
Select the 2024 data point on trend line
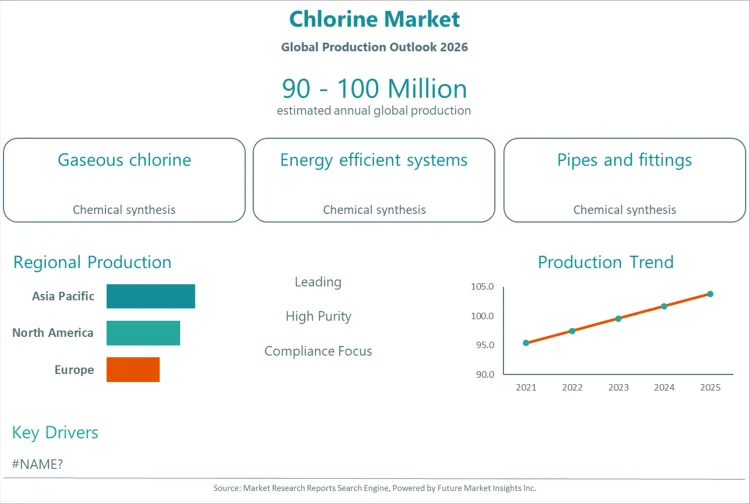[x=664, y=306]
